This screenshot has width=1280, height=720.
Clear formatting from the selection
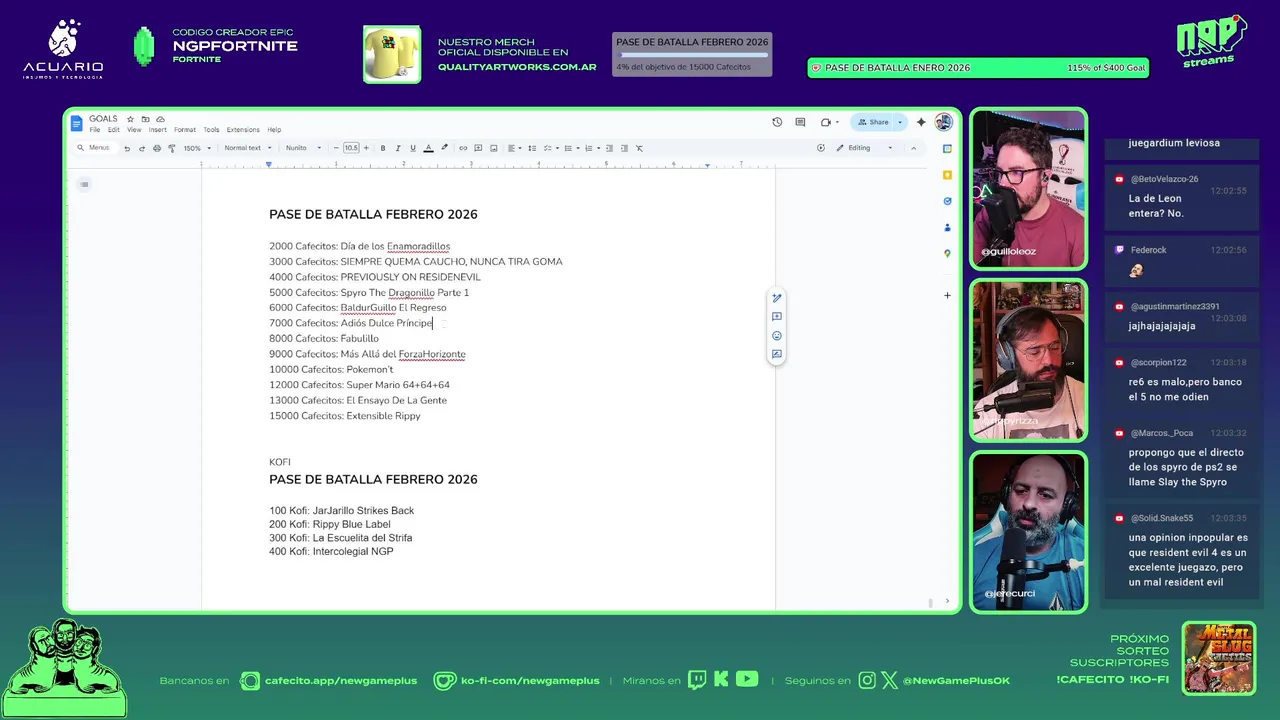tap(639, 148)
